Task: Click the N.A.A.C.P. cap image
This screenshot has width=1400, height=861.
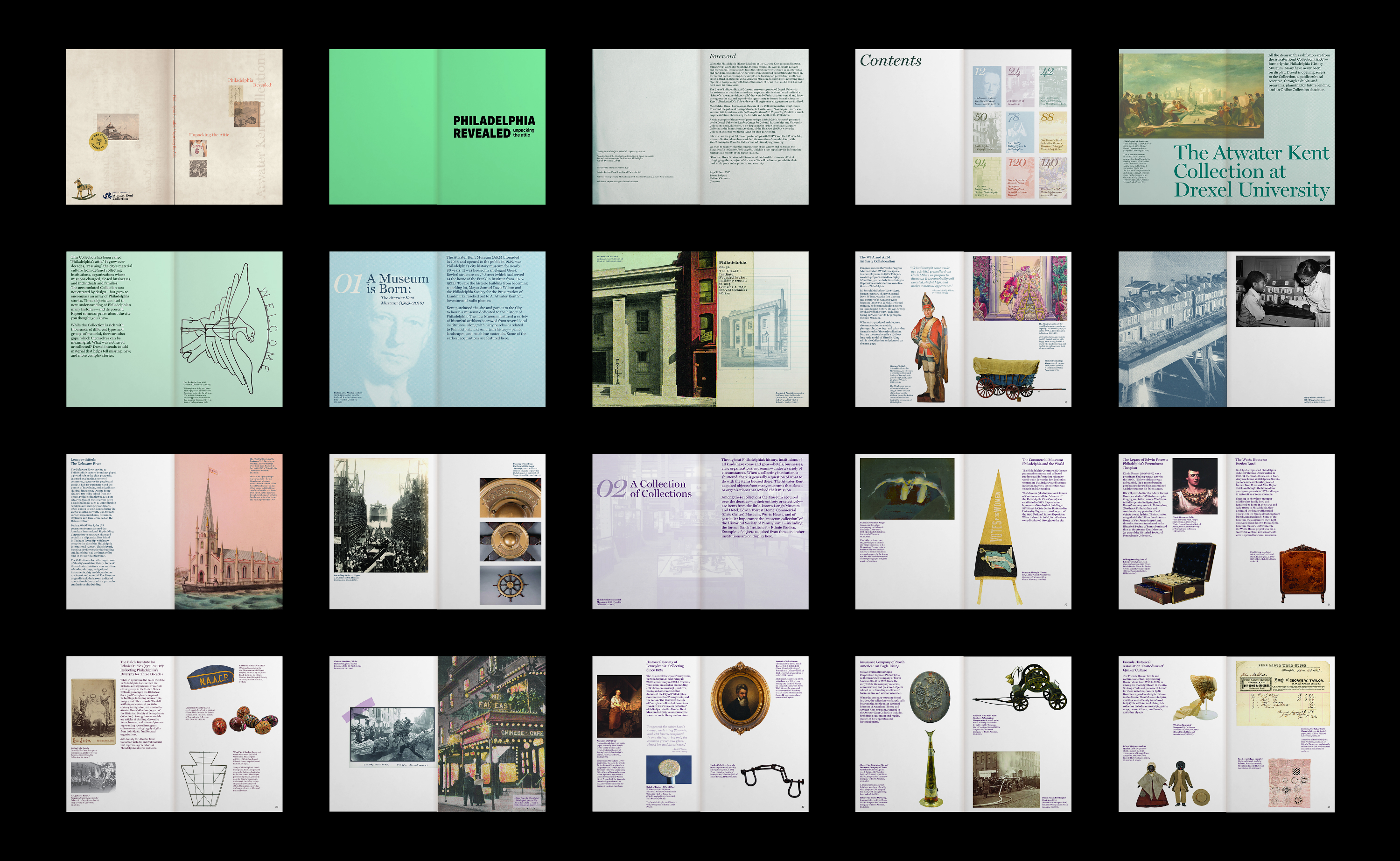Action: [210, 677]
